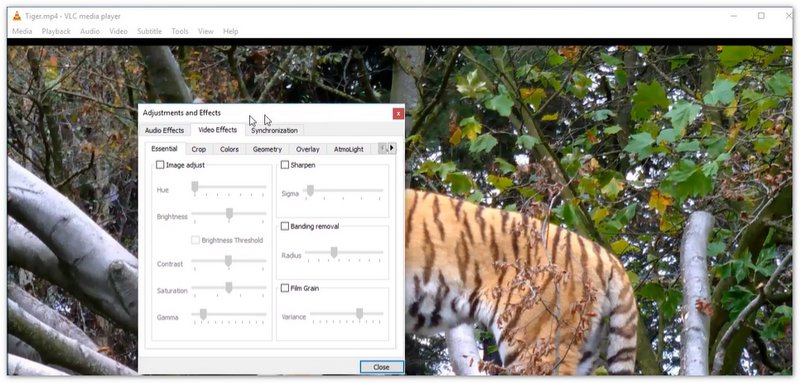Image resolution: width=800 pixels, height=383 pixels.
Task: Open the Subtitle menu
Action: (149, 31)
